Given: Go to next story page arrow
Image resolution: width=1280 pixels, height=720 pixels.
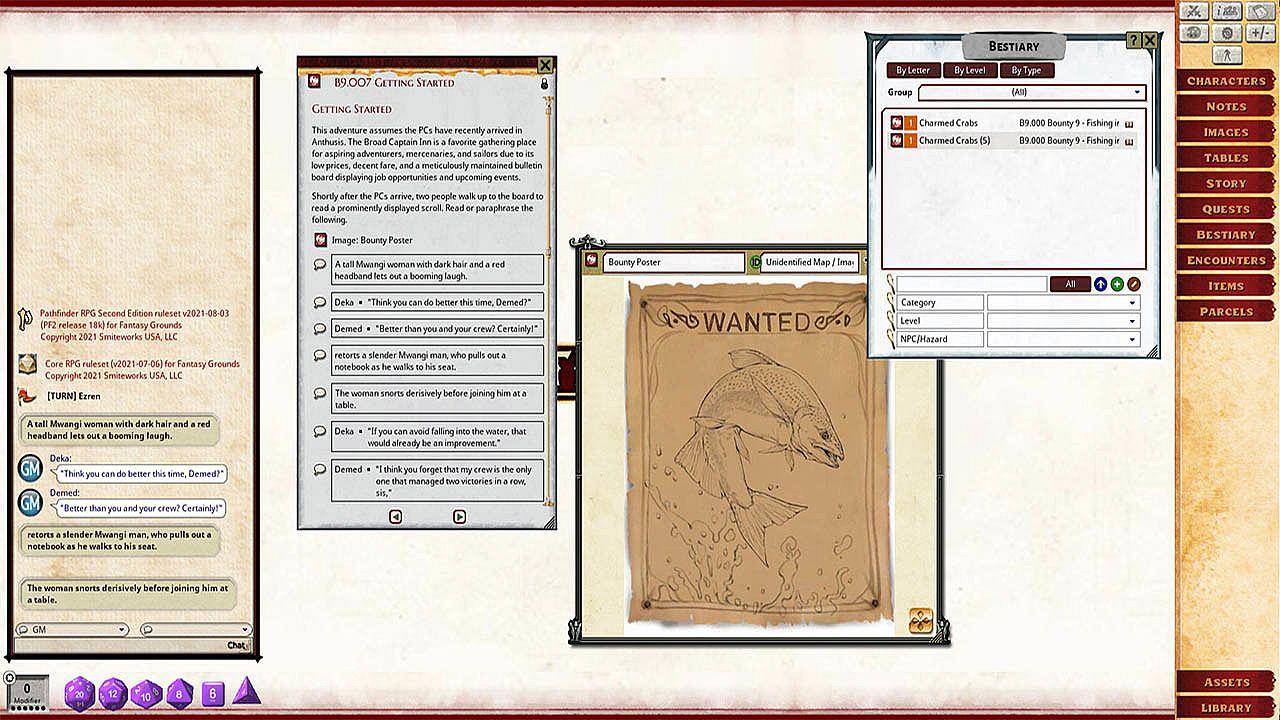Looking at the screenshot, I should (459, 517).
